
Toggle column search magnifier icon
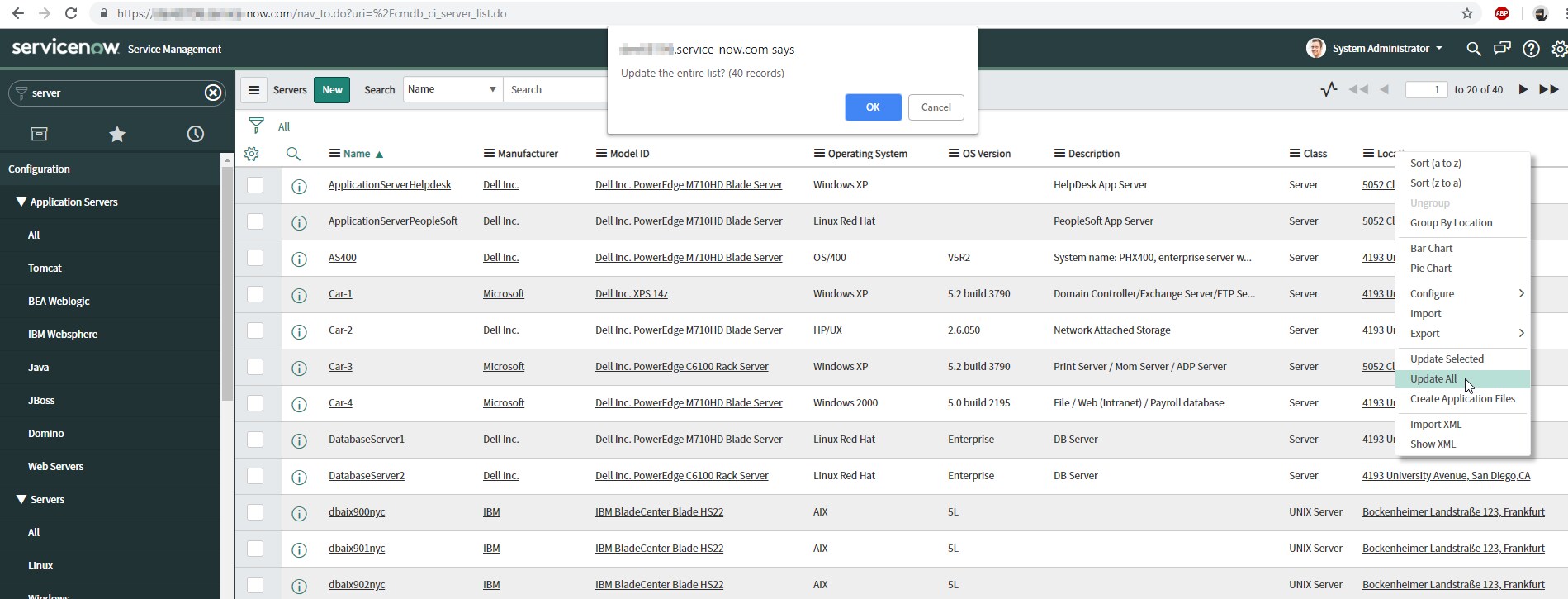(293, 154)
